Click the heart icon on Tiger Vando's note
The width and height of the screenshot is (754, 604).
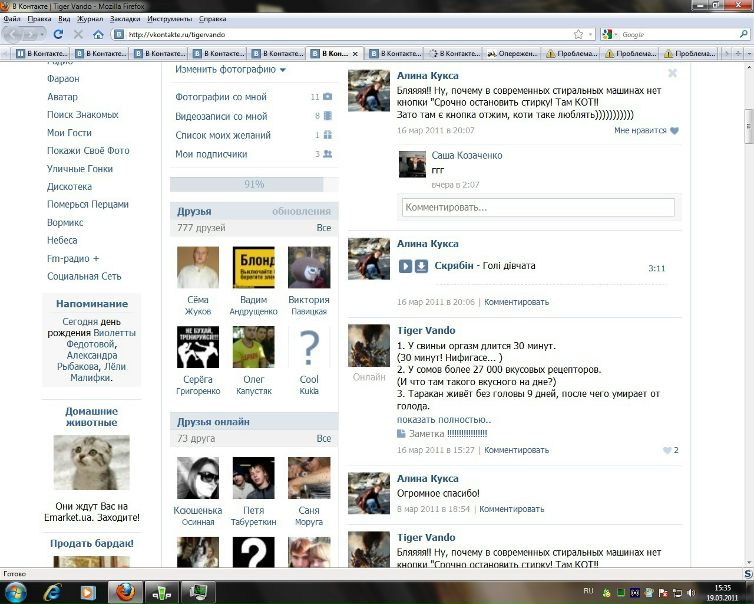click(x=666, y=451)
